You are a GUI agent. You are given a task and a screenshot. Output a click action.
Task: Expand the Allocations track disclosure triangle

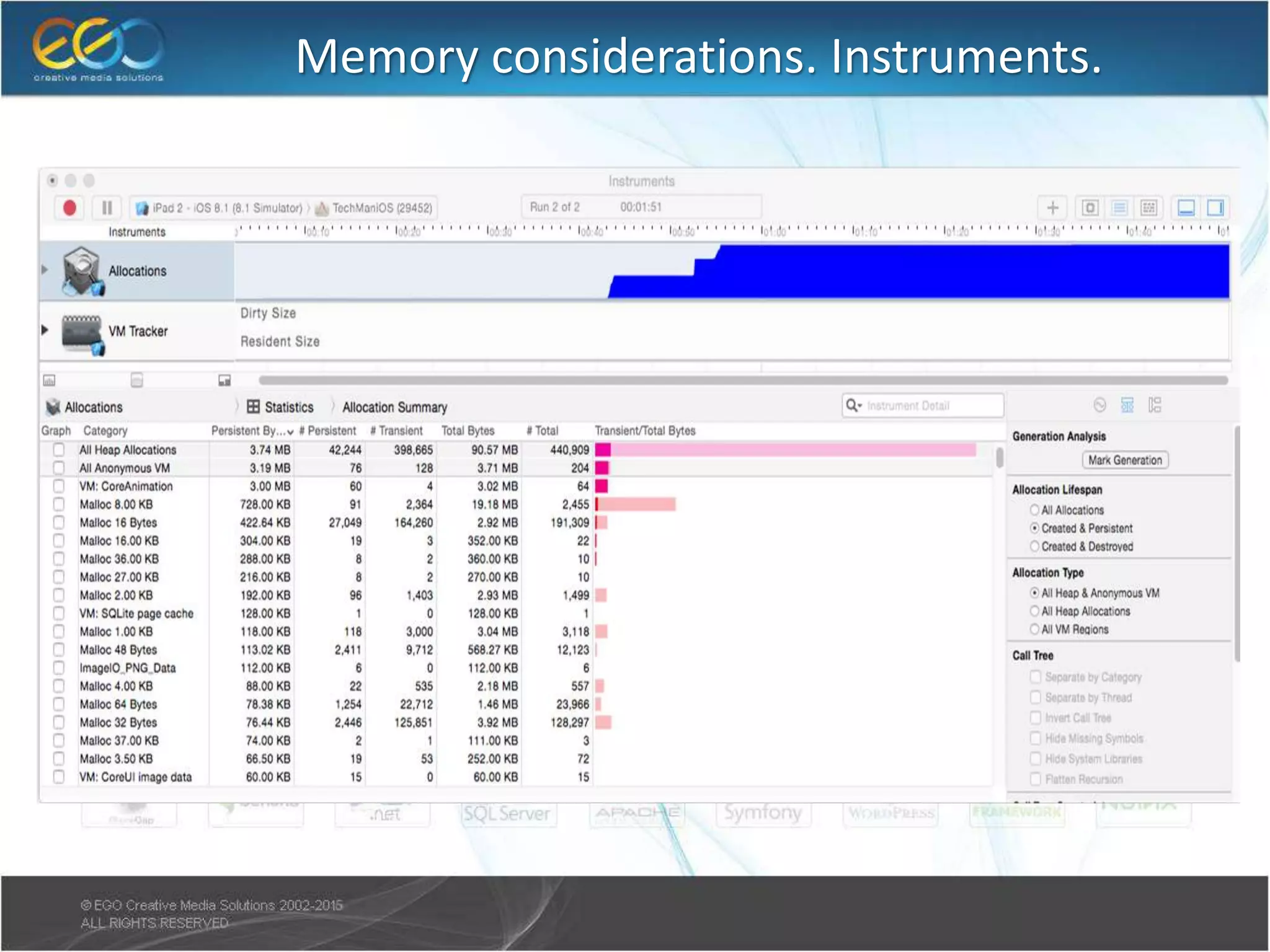(x=45, y=270)
